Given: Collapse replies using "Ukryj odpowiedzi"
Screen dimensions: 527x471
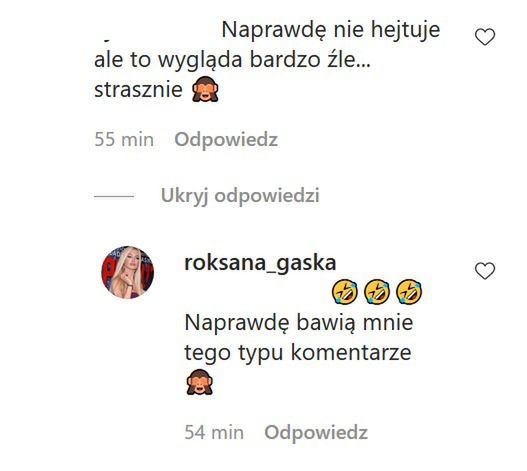Looking at the screenshot, I should [240, 196].
